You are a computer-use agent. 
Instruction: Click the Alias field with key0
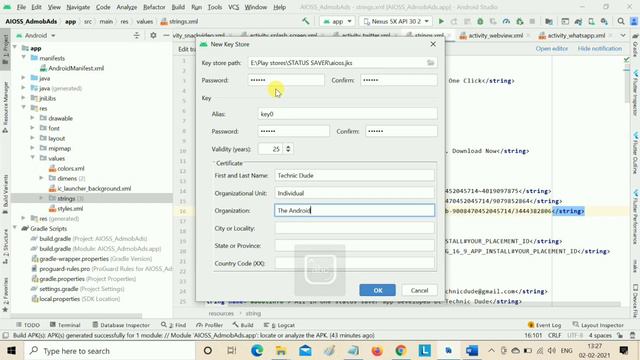(347, 114)
